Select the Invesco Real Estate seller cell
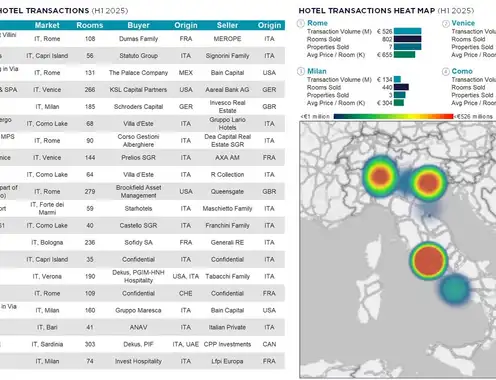The width and height of the screenshot is (496, 380). pyautogui.click(x=227, y=107)
